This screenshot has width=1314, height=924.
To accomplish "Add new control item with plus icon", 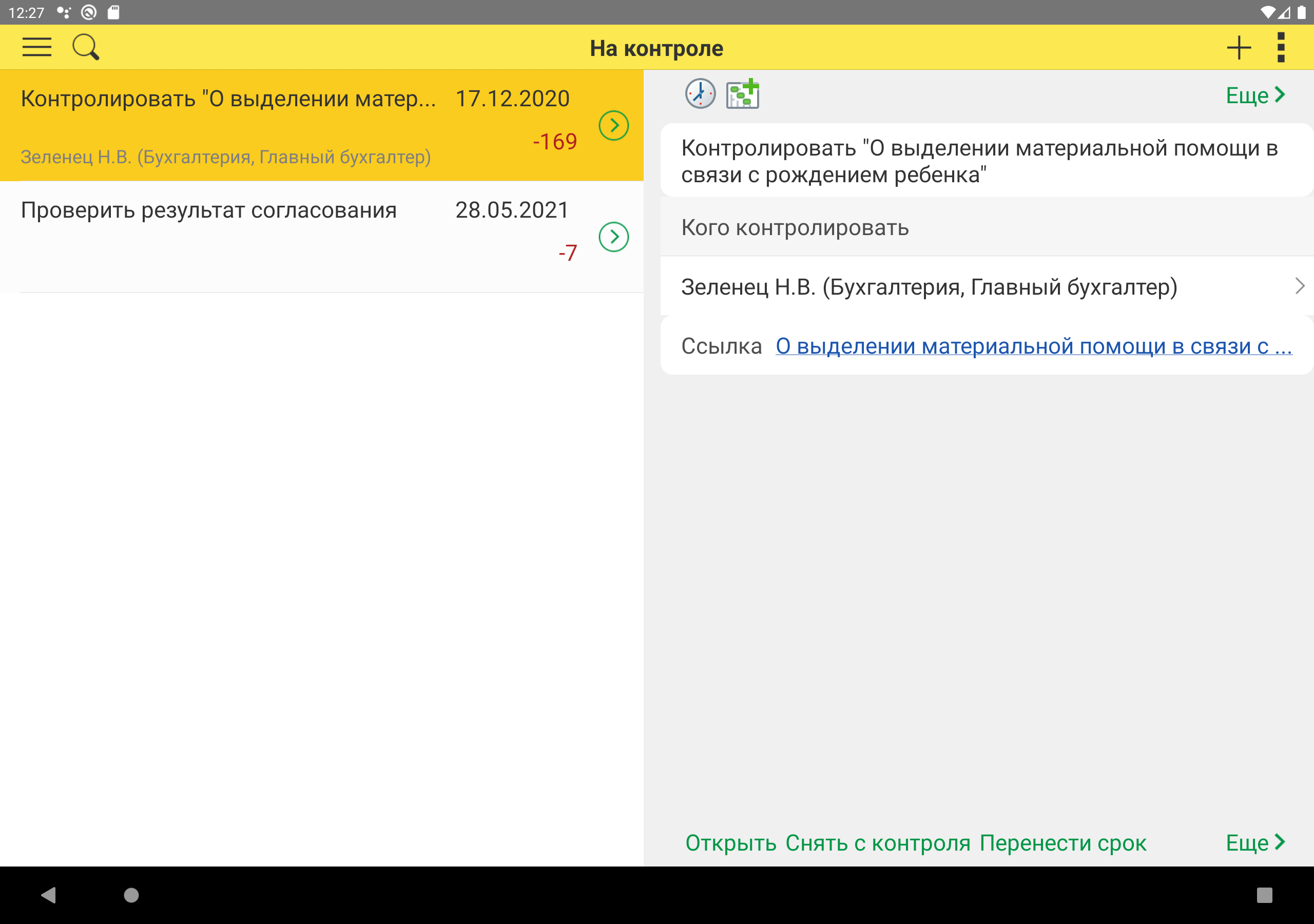I will point(1239,48).
